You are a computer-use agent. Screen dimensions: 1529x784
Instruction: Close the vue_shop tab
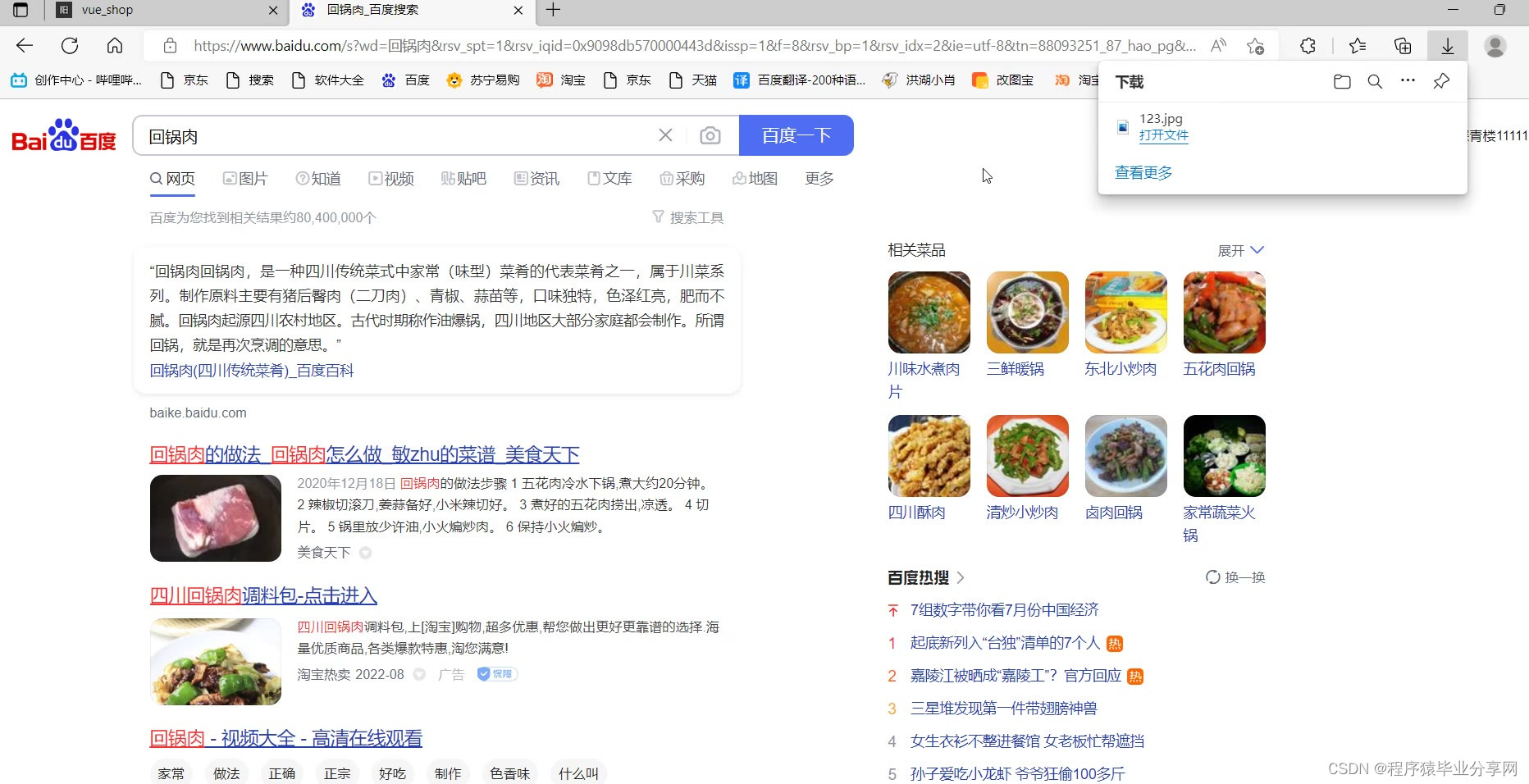click(273, 10)
